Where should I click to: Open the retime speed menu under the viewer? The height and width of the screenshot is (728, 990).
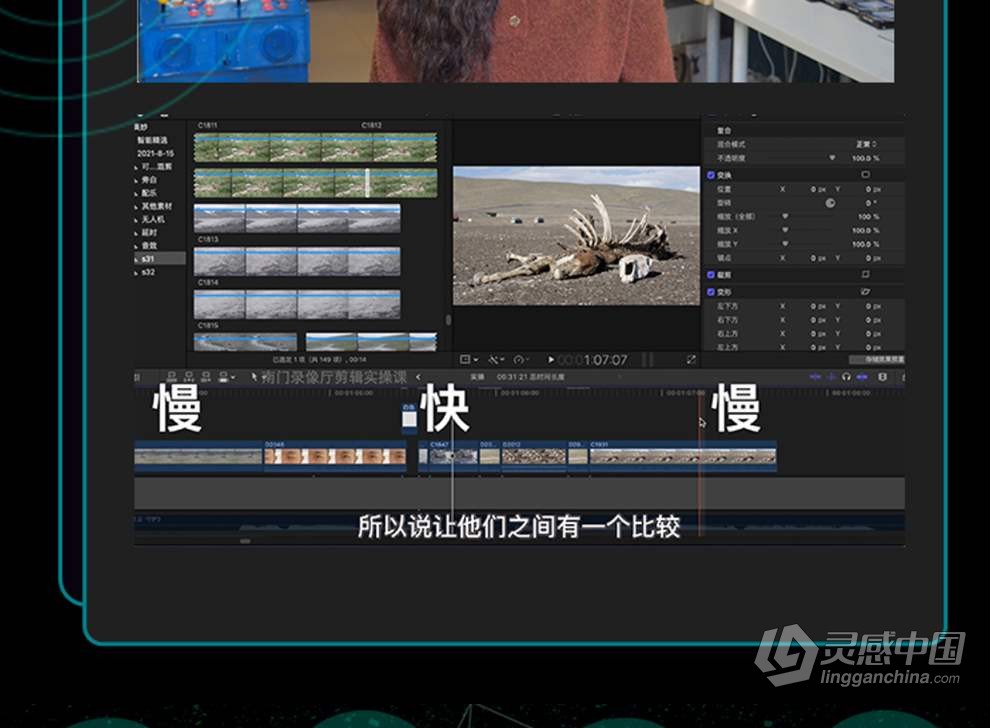[x=522, y=360]
